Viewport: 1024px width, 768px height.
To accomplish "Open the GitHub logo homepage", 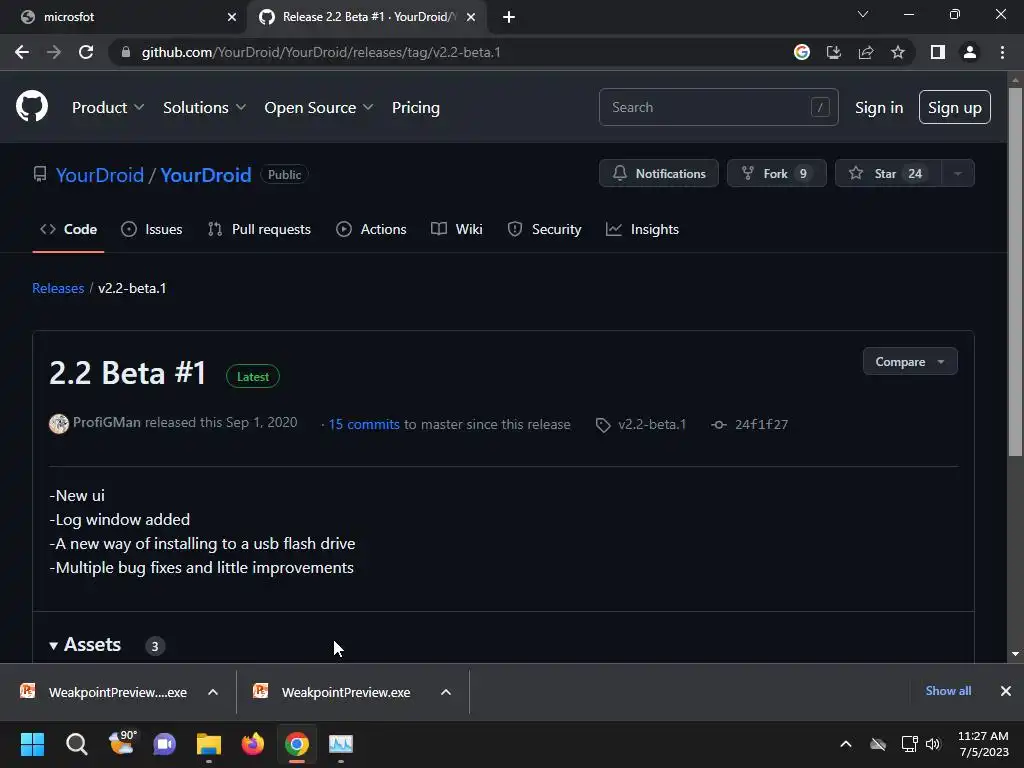I will click(x=32, y=106).
